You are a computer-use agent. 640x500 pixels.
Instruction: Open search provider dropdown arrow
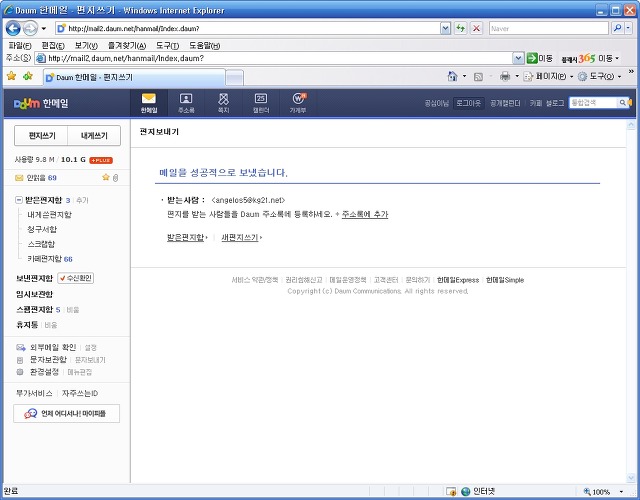[628, 28]
